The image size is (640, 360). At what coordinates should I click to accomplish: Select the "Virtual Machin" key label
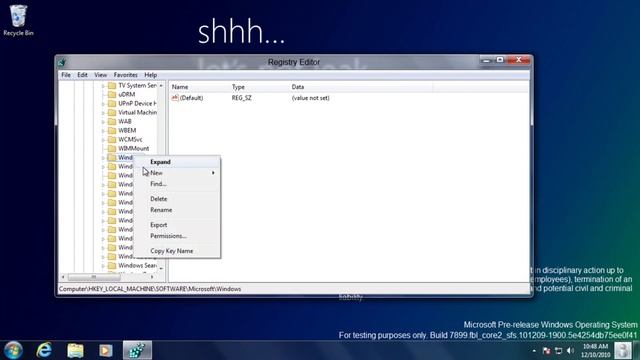[138, 112]
